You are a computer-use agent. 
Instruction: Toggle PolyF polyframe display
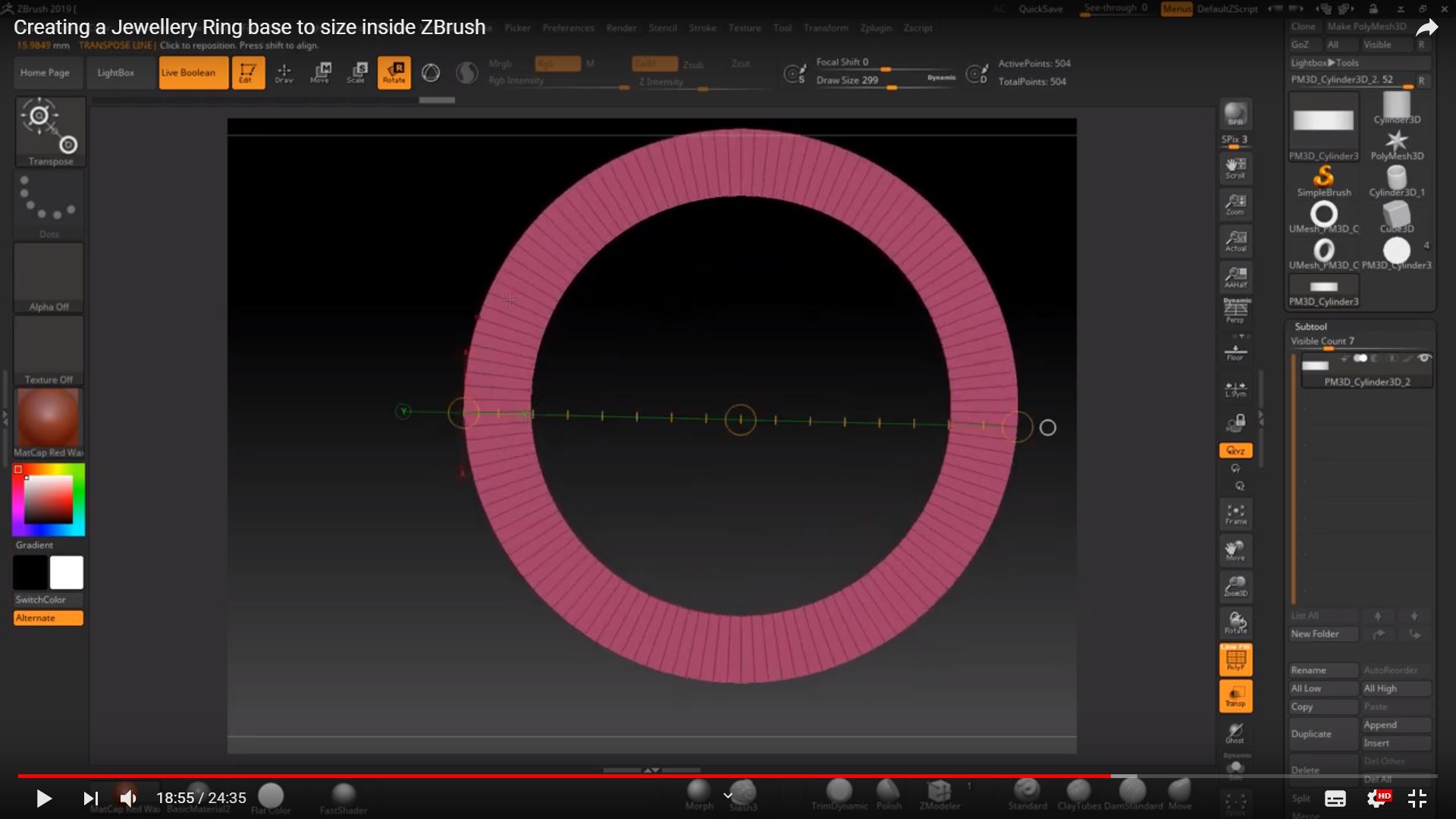(x=1235, y=659)
